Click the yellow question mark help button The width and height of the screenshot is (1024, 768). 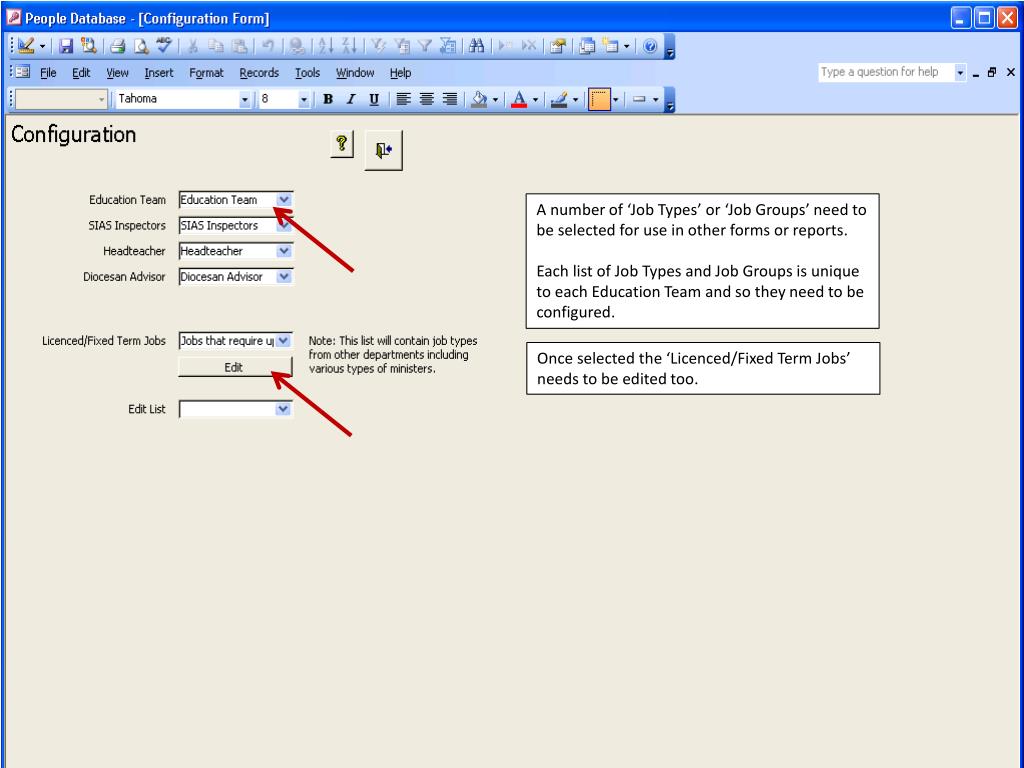coord(342,144)
